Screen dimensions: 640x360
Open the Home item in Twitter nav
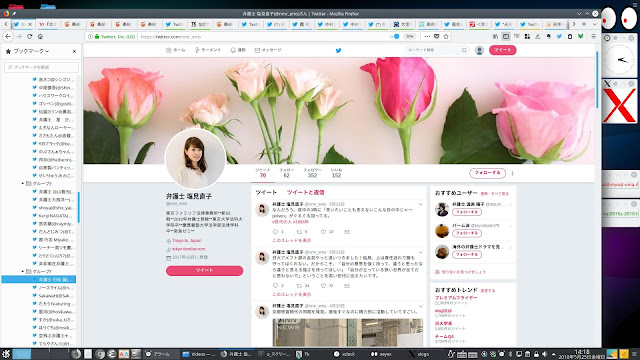[x=176, y=50]
